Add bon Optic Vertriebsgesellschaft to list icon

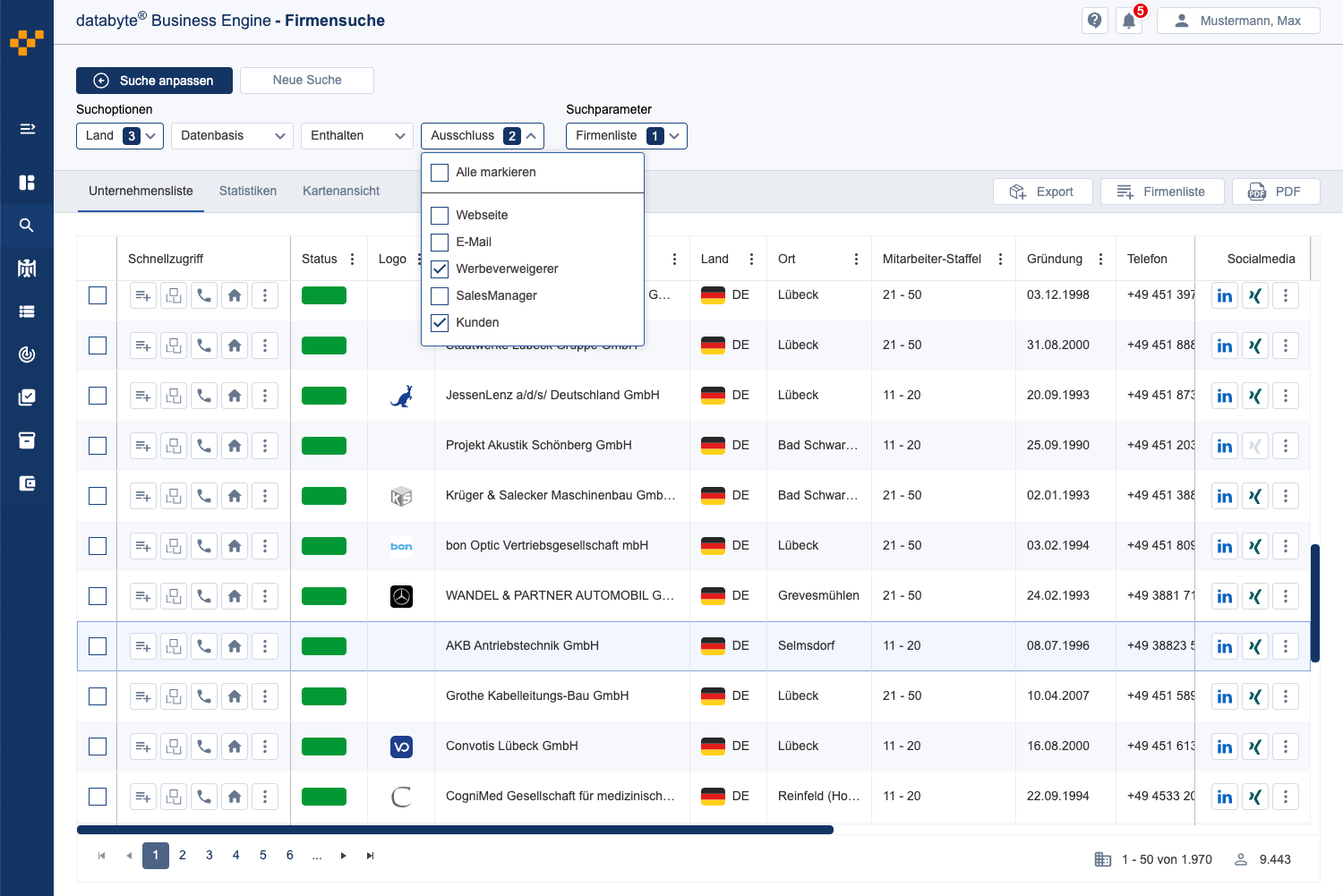(x=143, y=546)
